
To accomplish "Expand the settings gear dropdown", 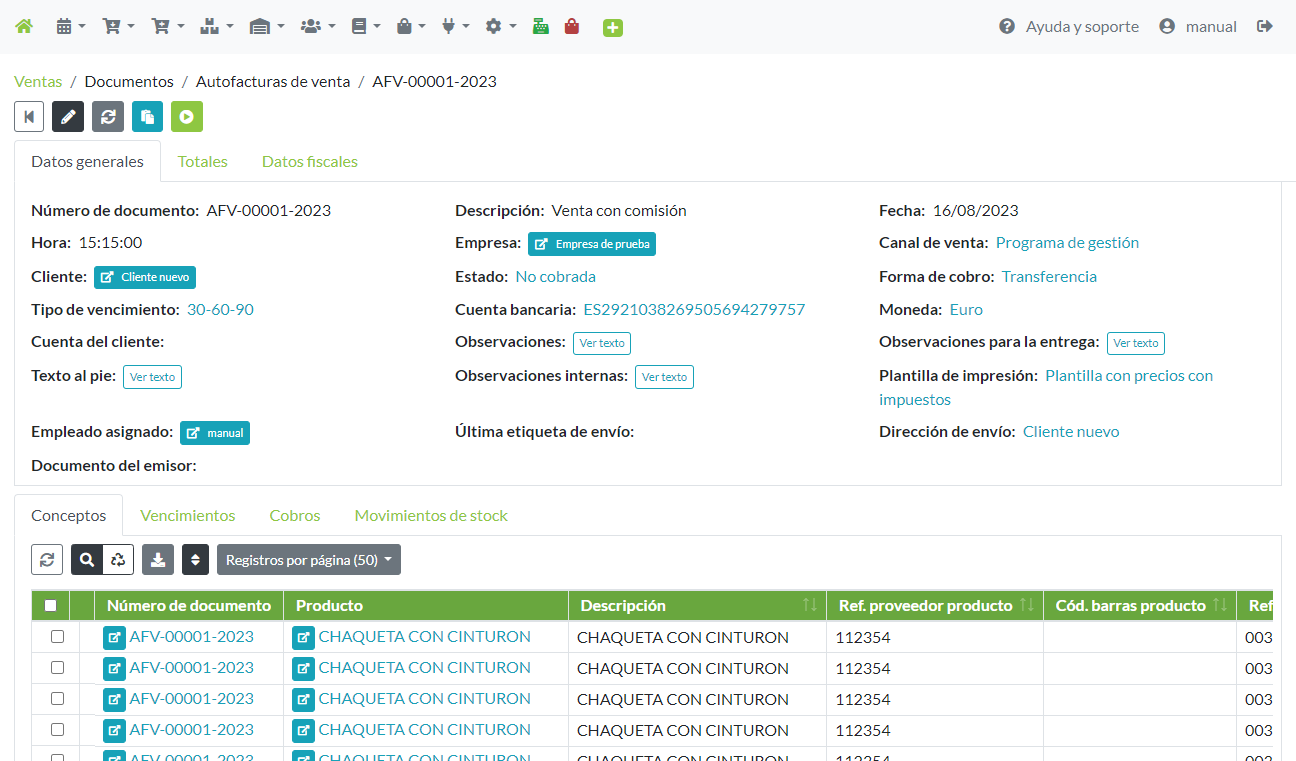I will (x=500, y=27).
